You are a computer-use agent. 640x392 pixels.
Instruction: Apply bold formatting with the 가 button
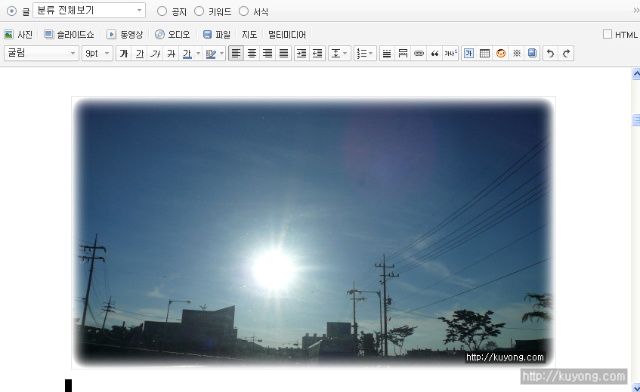[x=124, y=53]
